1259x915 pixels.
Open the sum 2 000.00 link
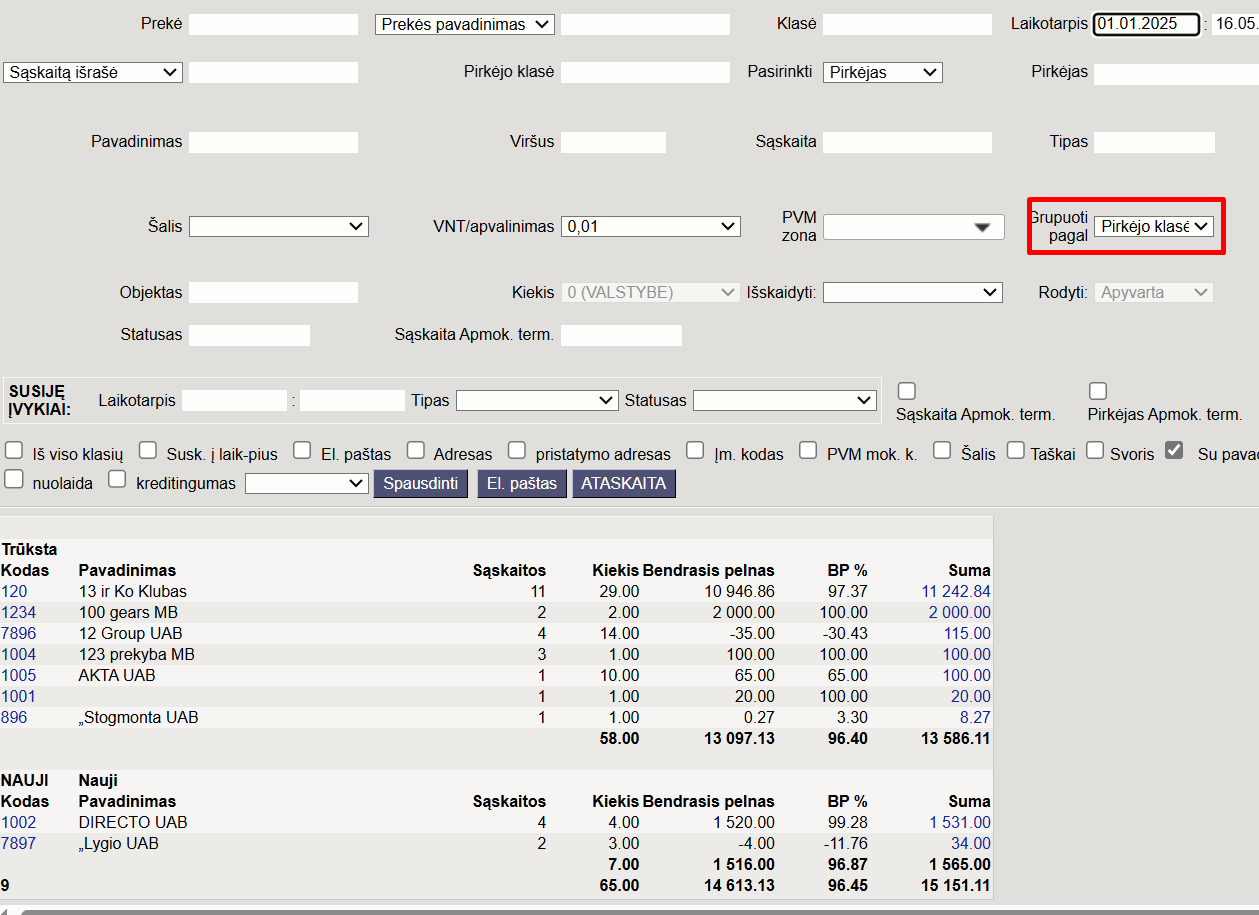pos(960,612)
